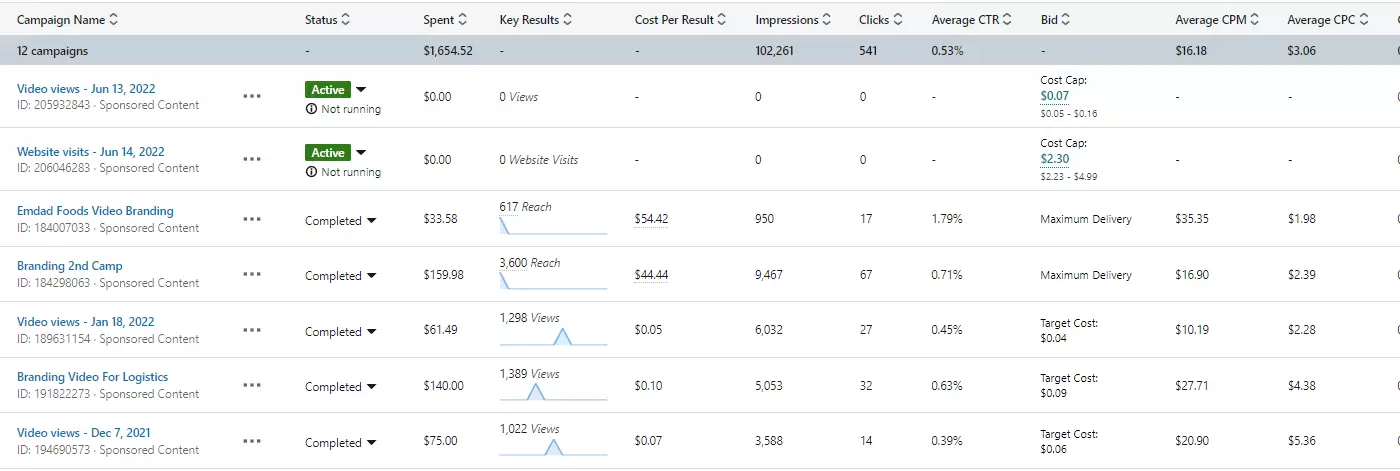This screenshot has height=471, width=1400.
Task: Expand Active status dropdown for Video views Jun 13
Action: [361, 90]
